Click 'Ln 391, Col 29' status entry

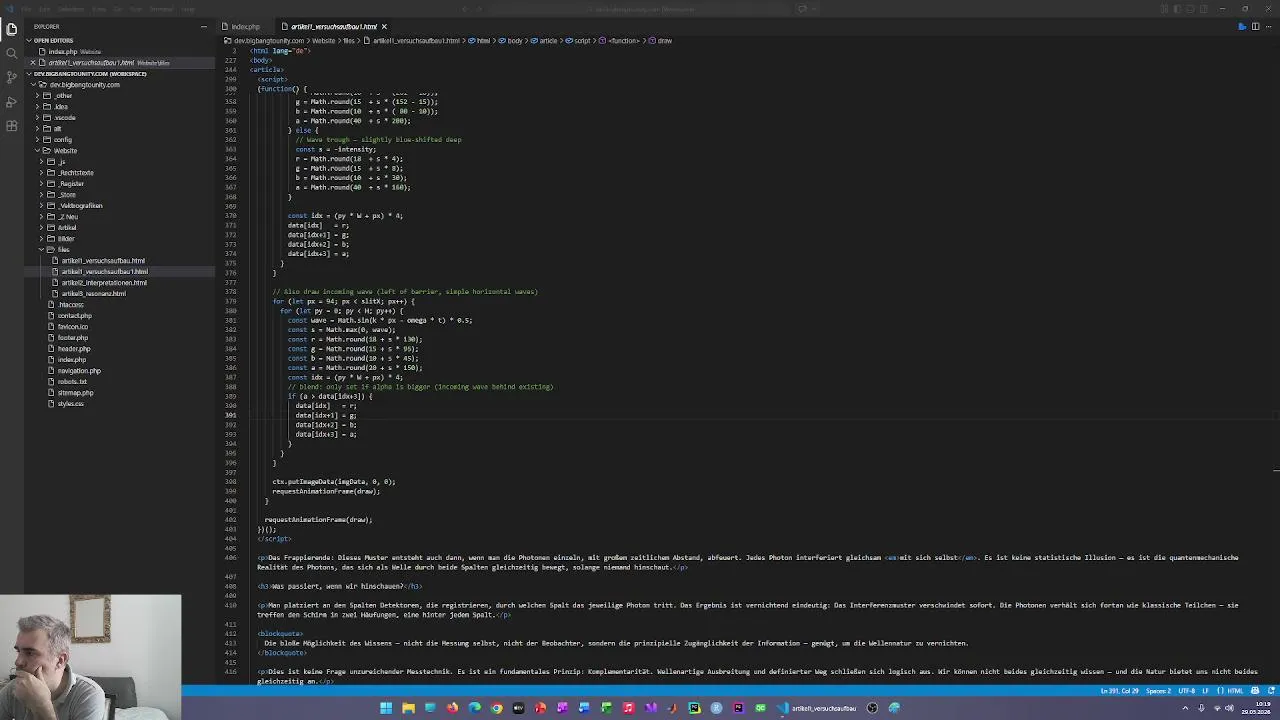pyautogui.click(x=1120, y=691)
